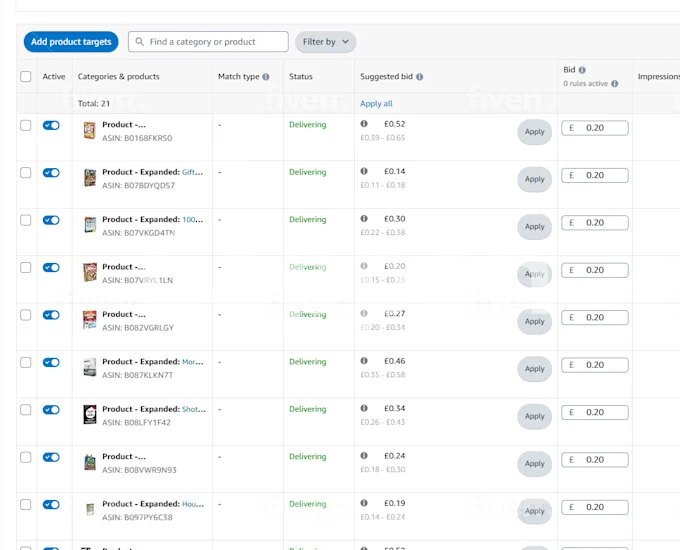Check the box for ASIN B07VKGD4TN row
Image resolution: width=680 pixels, height=550 pixels.
(x=26, y=220)
